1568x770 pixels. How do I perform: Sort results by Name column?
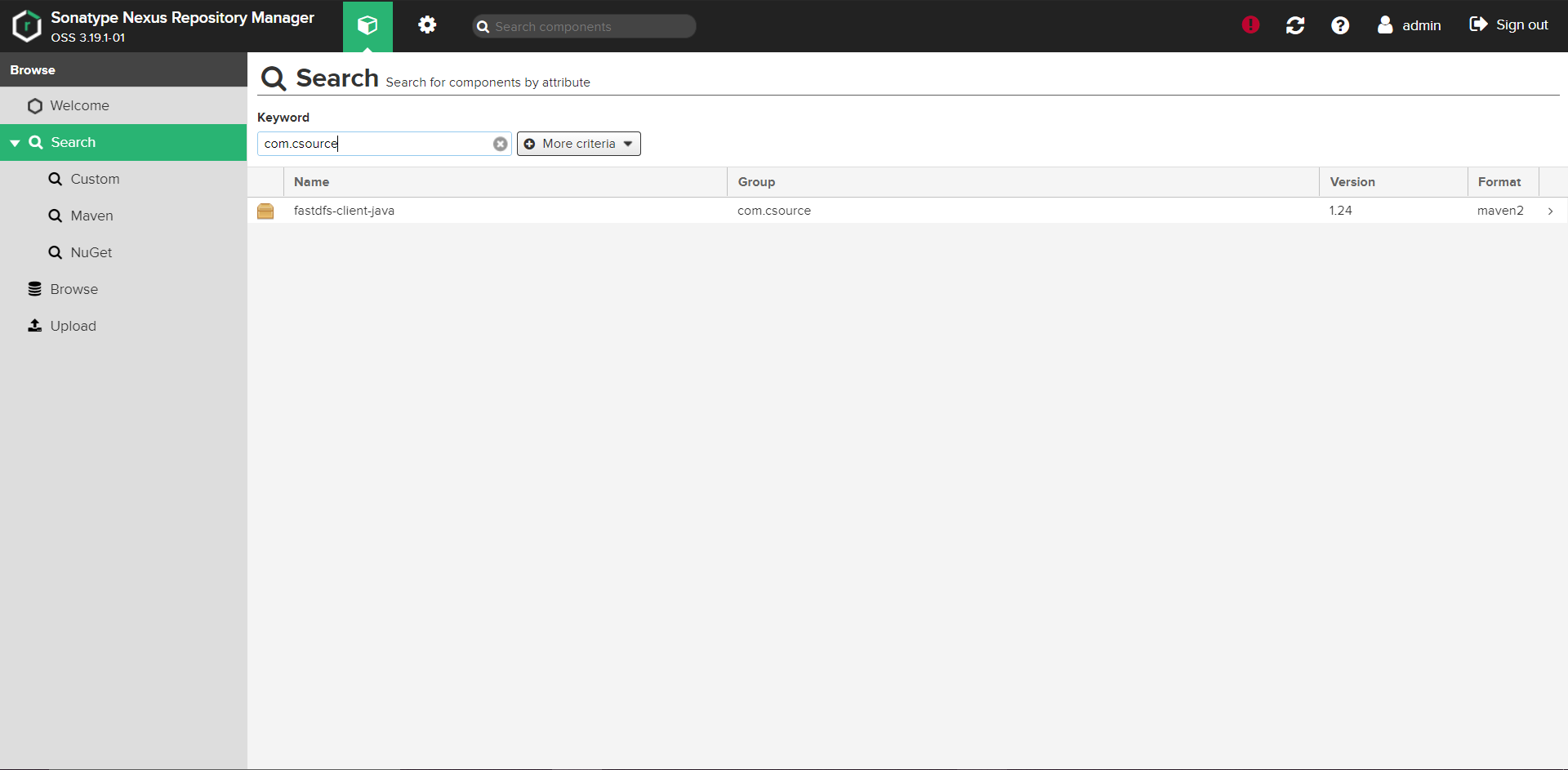pos(506,182)
